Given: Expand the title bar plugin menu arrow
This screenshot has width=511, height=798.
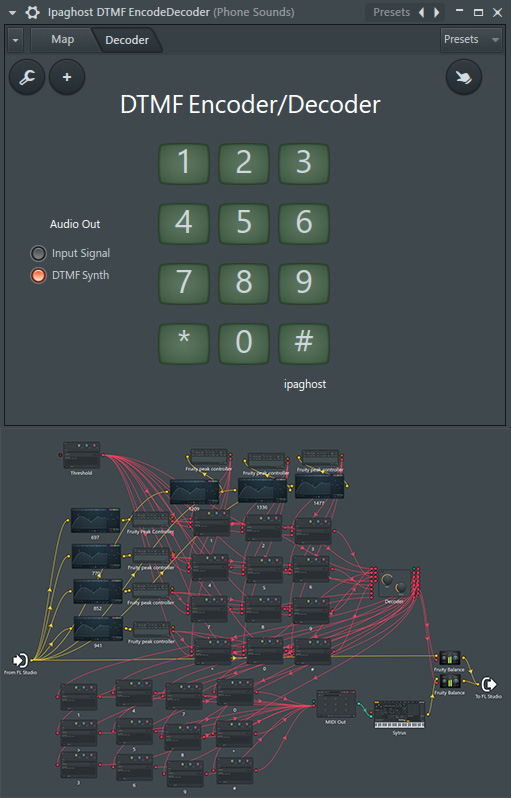Looking at the screenshot, I should pyautogui.click(x=13, y=12).
